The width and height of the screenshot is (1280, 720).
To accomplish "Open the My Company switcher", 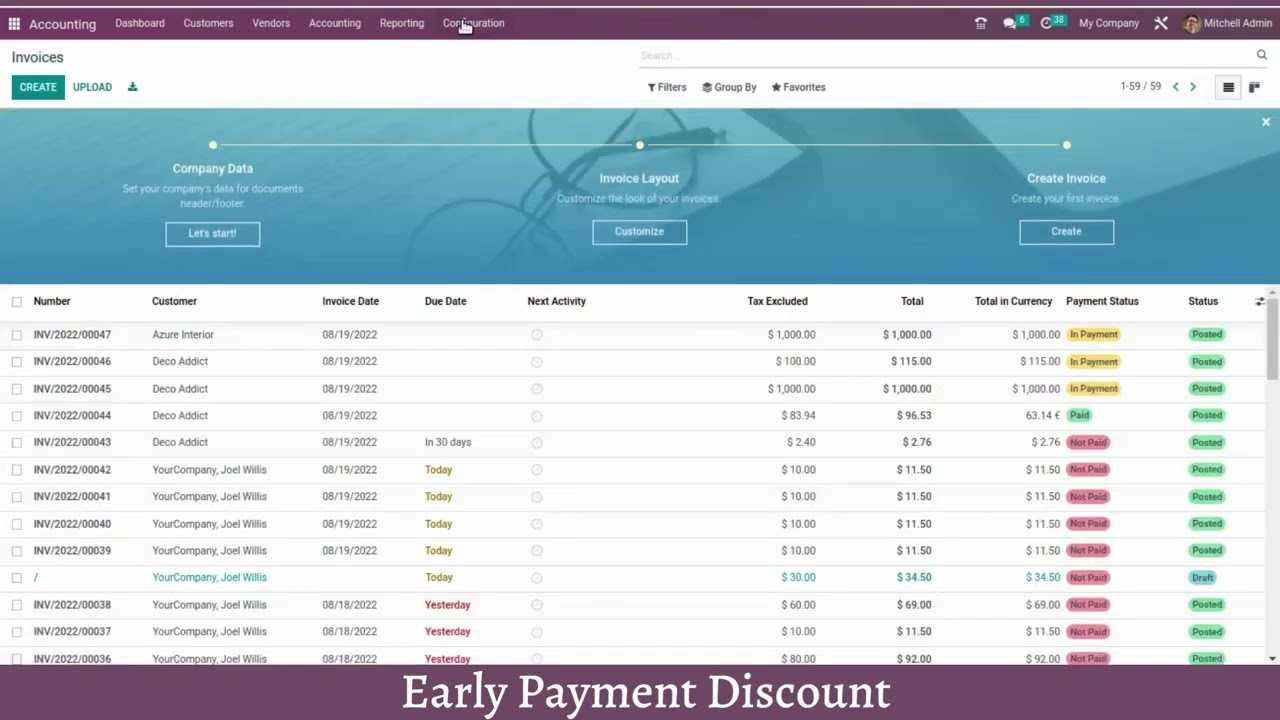I will click(1109, 23).
